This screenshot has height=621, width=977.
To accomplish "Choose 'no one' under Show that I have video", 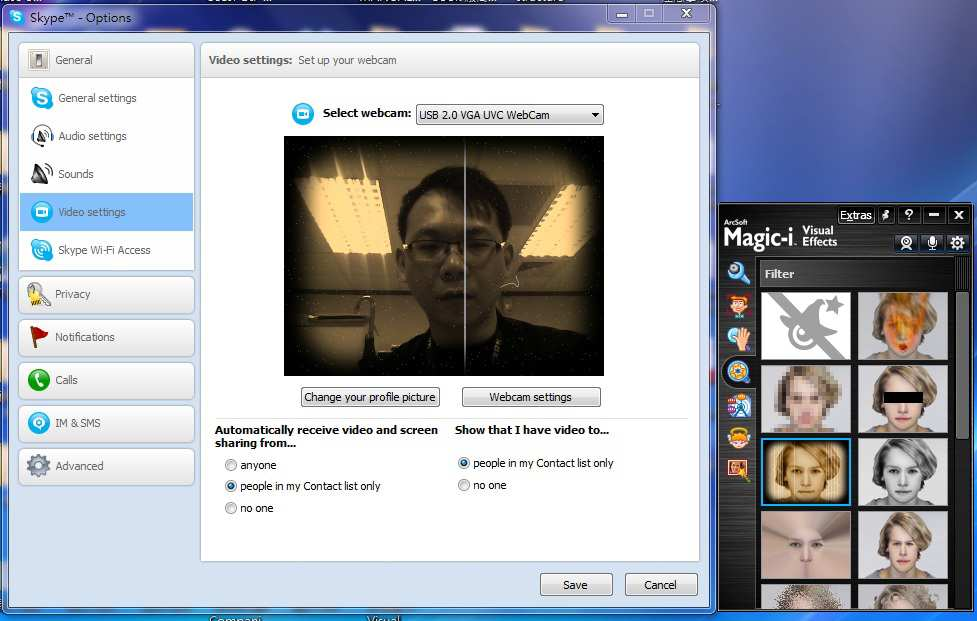I will (x=464, y=485).
